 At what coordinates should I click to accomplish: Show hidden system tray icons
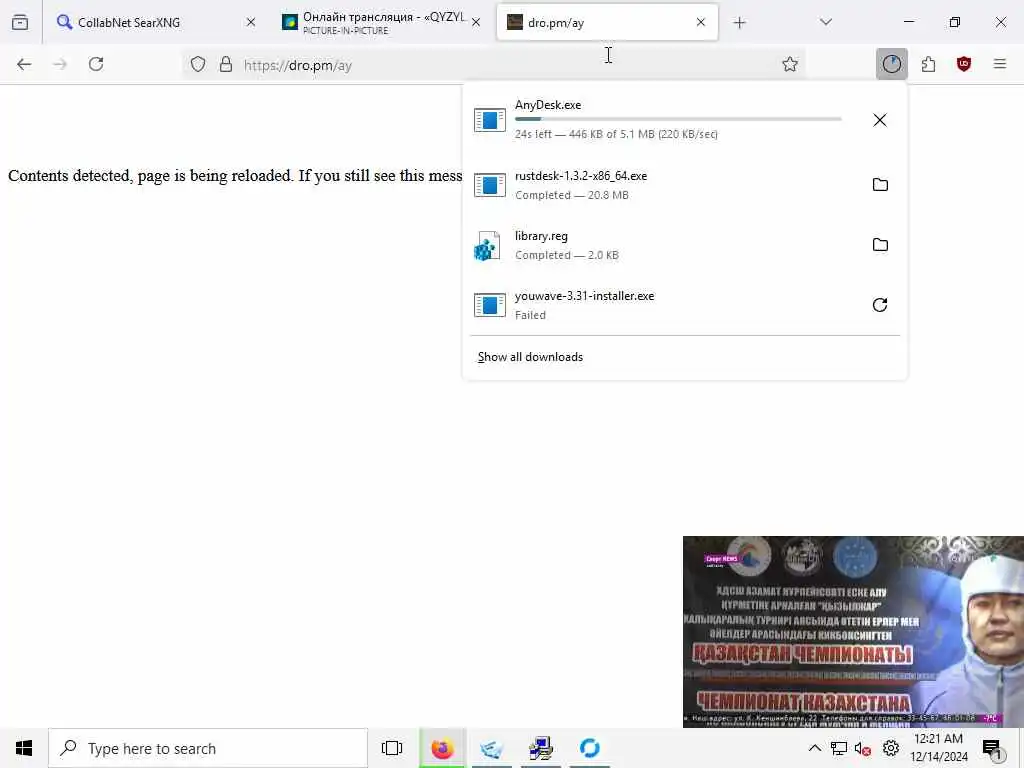814,748
